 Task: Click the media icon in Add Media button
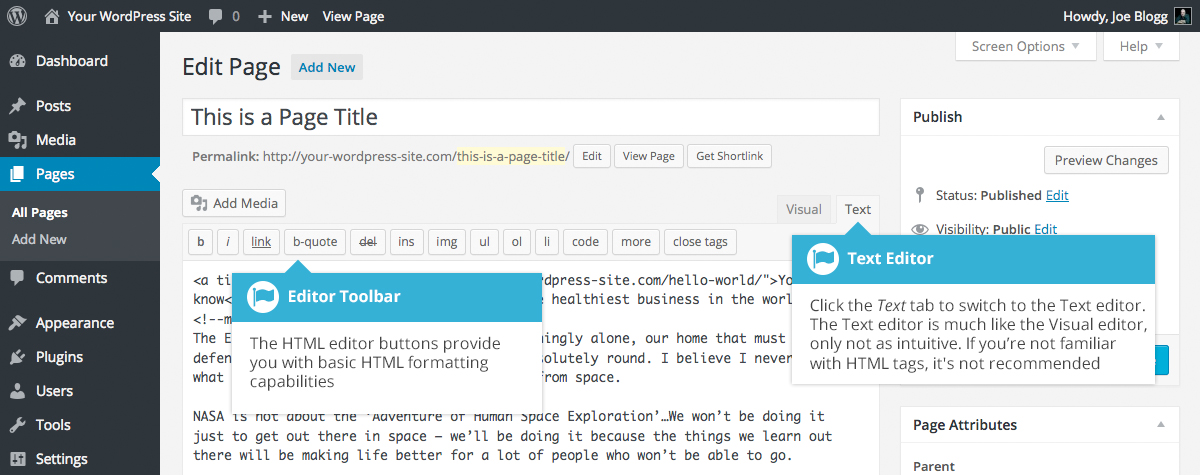pos(199,203)
